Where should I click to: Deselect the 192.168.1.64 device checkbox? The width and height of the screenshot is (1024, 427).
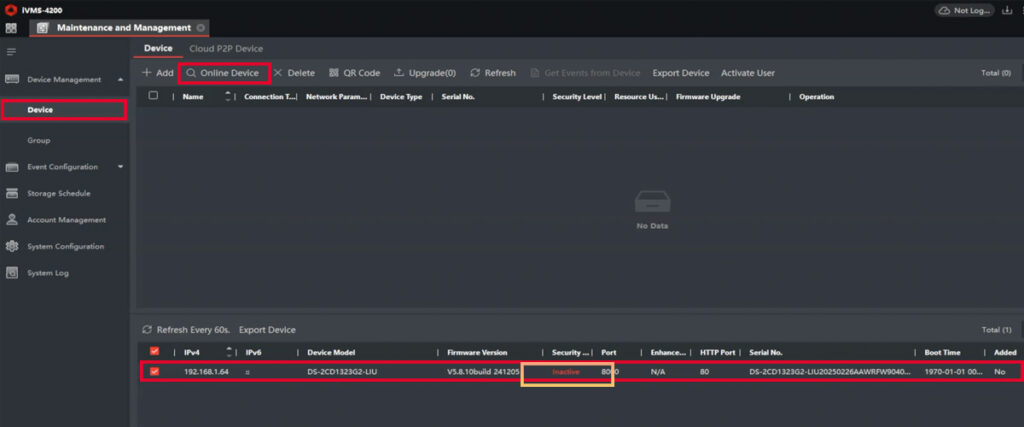154,371
